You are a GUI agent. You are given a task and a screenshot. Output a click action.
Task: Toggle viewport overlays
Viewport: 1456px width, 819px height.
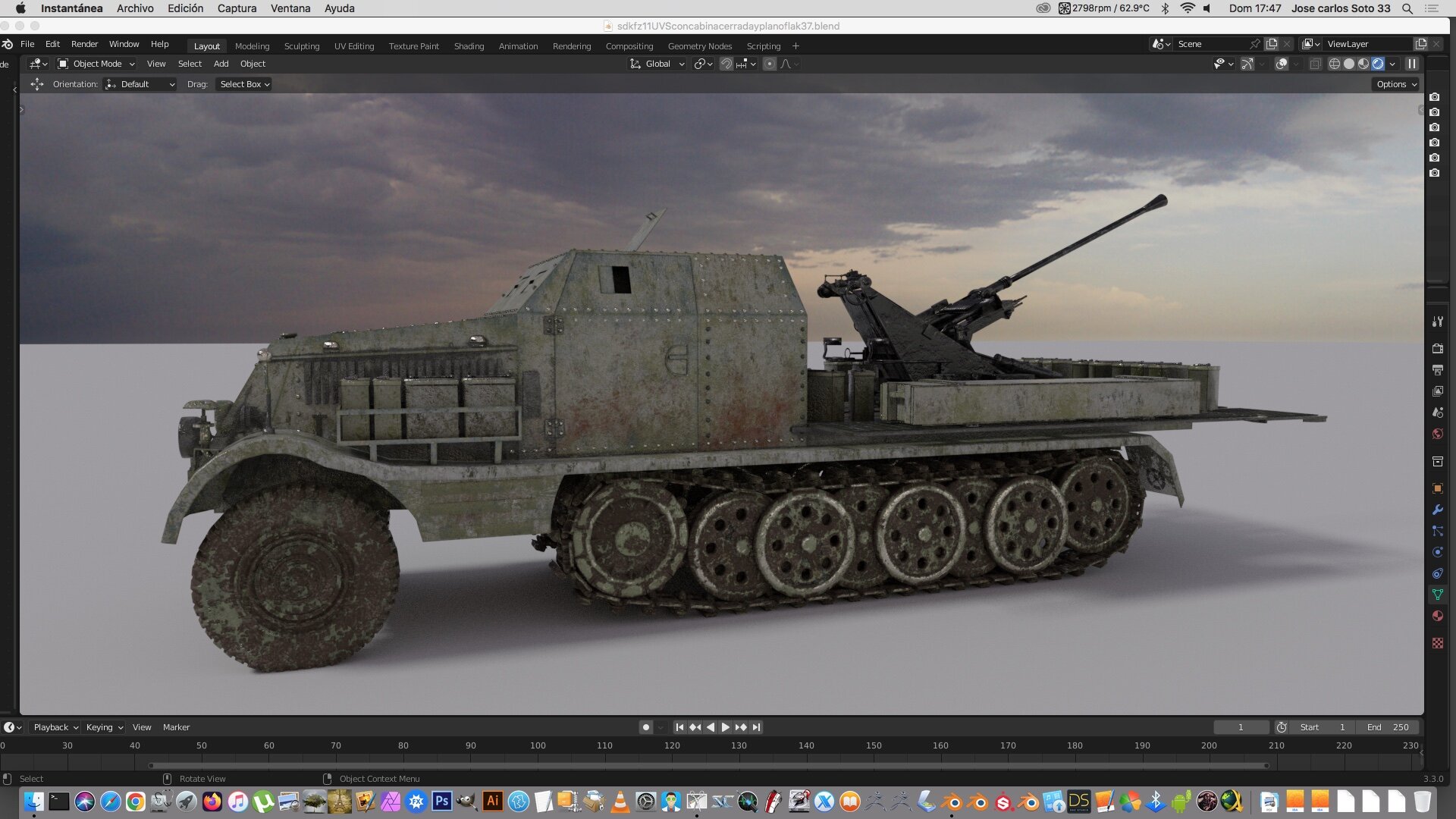click(1282, 64)
